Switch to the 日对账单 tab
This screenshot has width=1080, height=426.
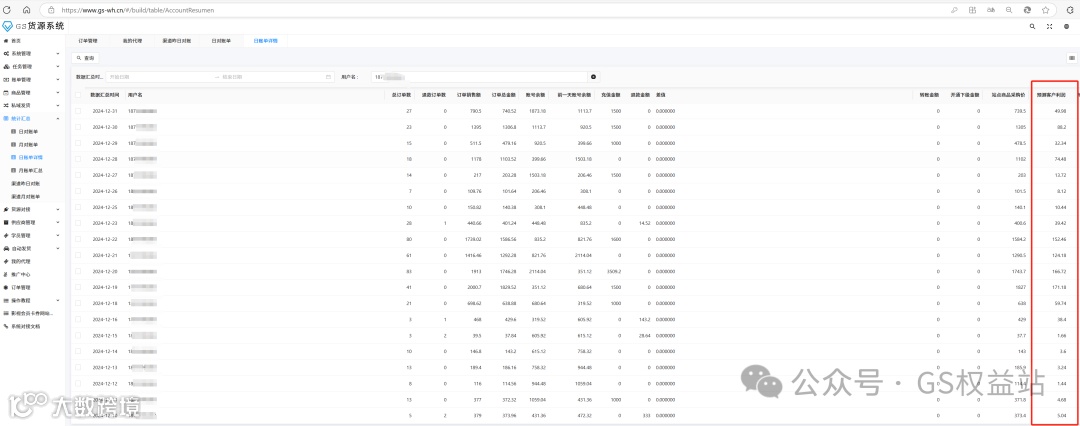click(x=221, y=41)
